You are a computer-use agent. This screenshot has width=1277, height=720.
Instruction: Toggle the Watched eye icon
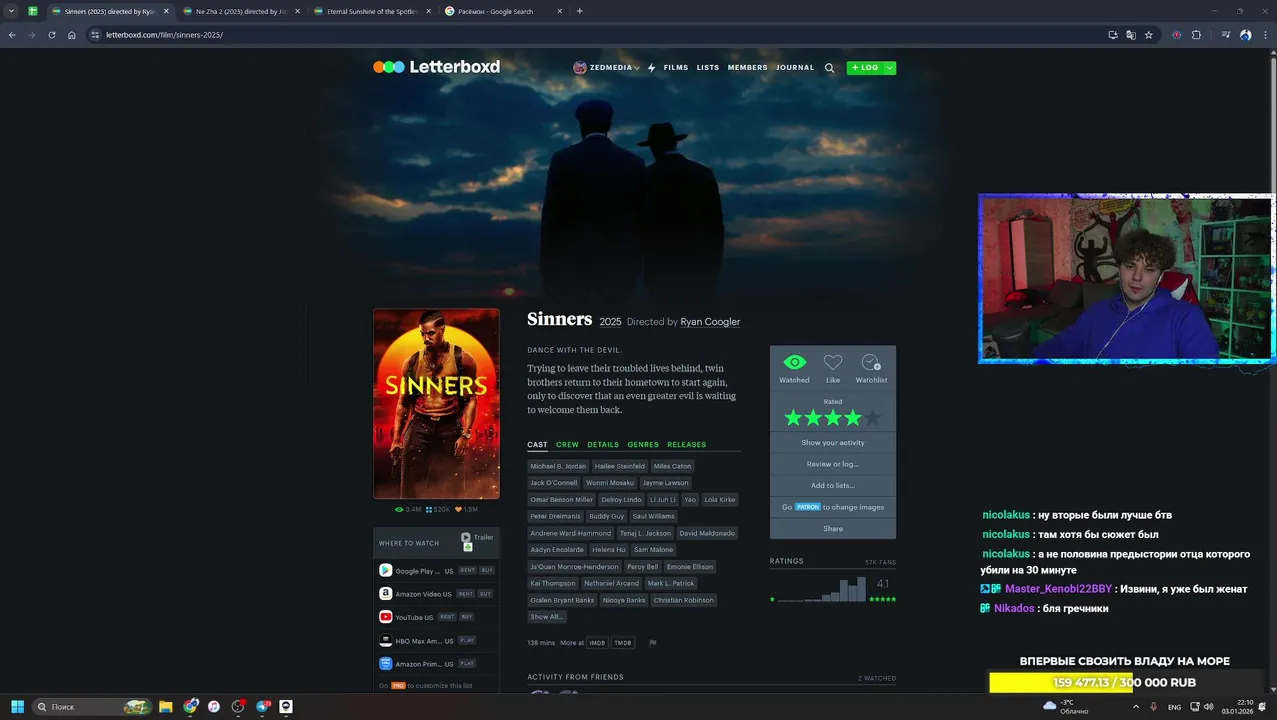[794, 363]
